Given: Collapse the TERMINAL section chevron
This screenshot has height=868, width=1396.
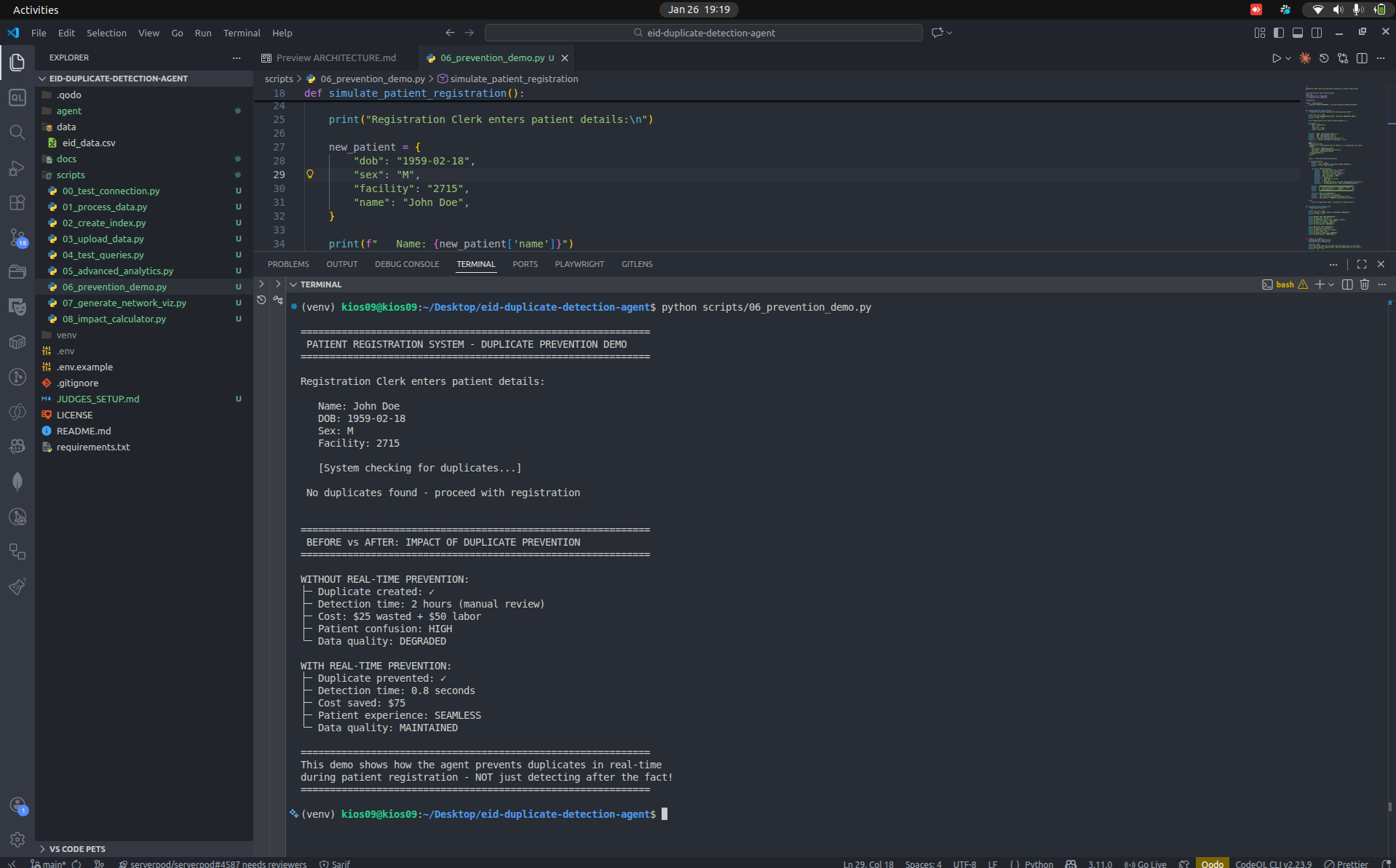Looking at the screenshot, I should tap(293, 284).
